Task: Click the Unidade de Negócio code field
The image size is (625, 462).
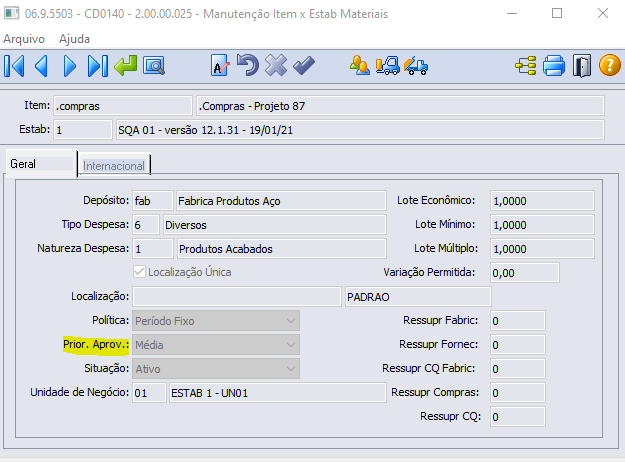Action: point(149,393)
